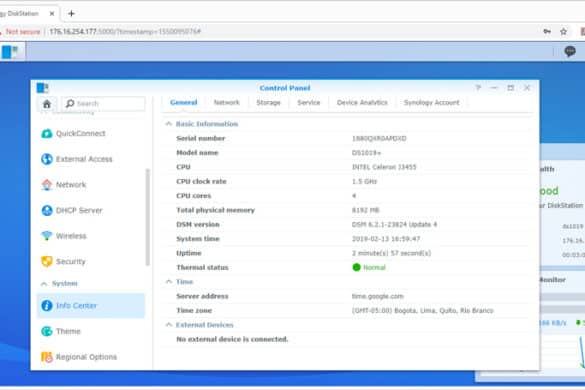Collapse the External Devices section
585x390 pixels.
(x=169, y=325)
